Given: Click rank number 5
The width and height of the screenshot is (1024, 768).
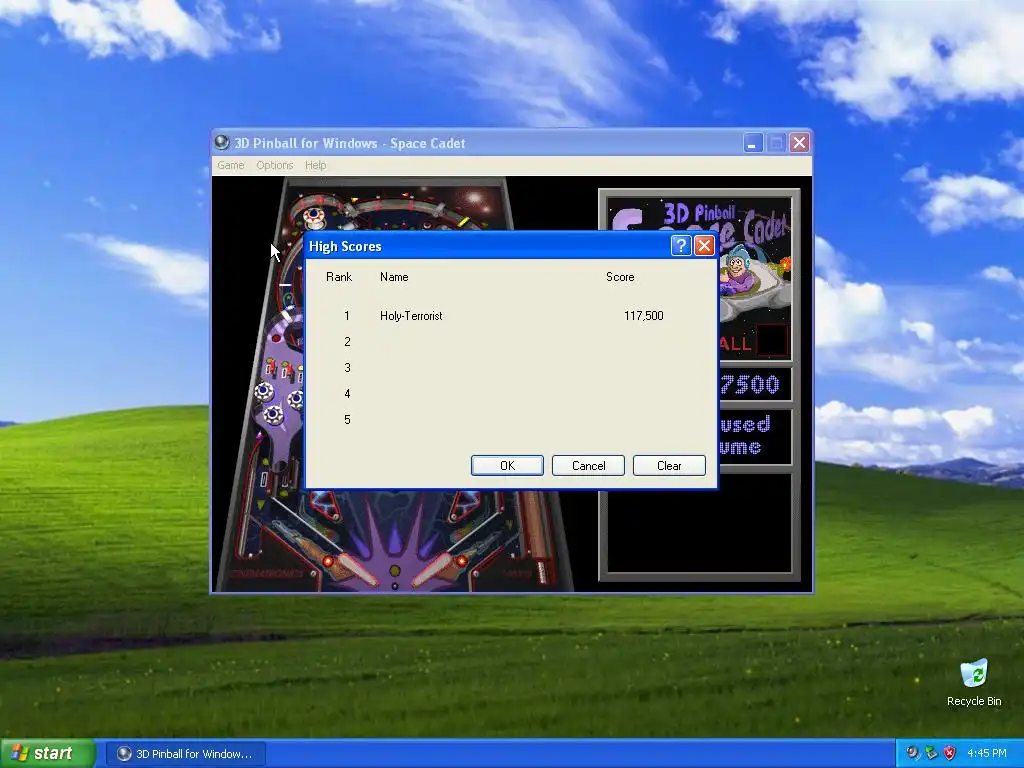Looking at the screenshot, I should click(347, 420).
